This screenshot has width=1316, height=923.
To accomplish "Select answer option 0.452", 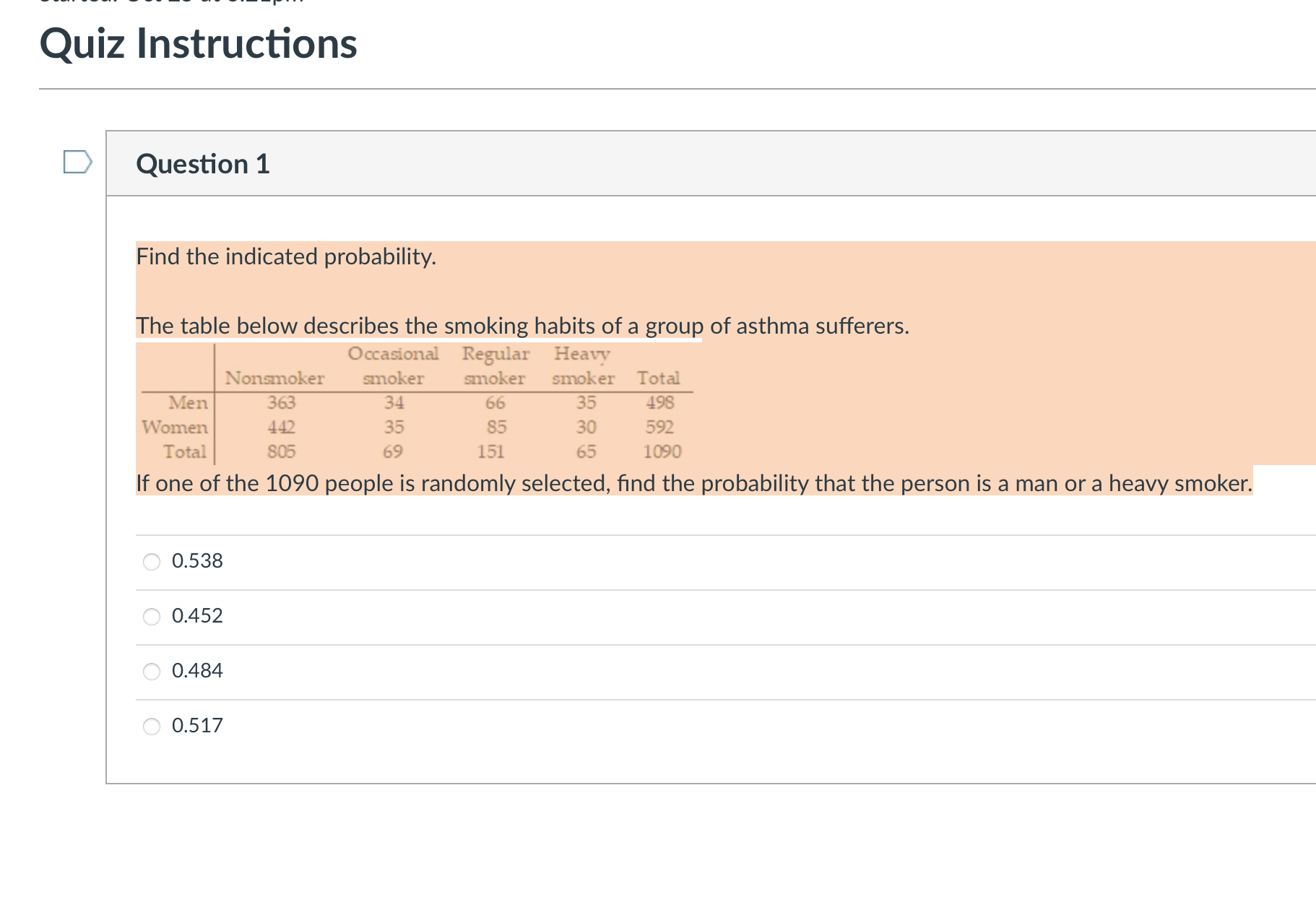I will point(151,616).
